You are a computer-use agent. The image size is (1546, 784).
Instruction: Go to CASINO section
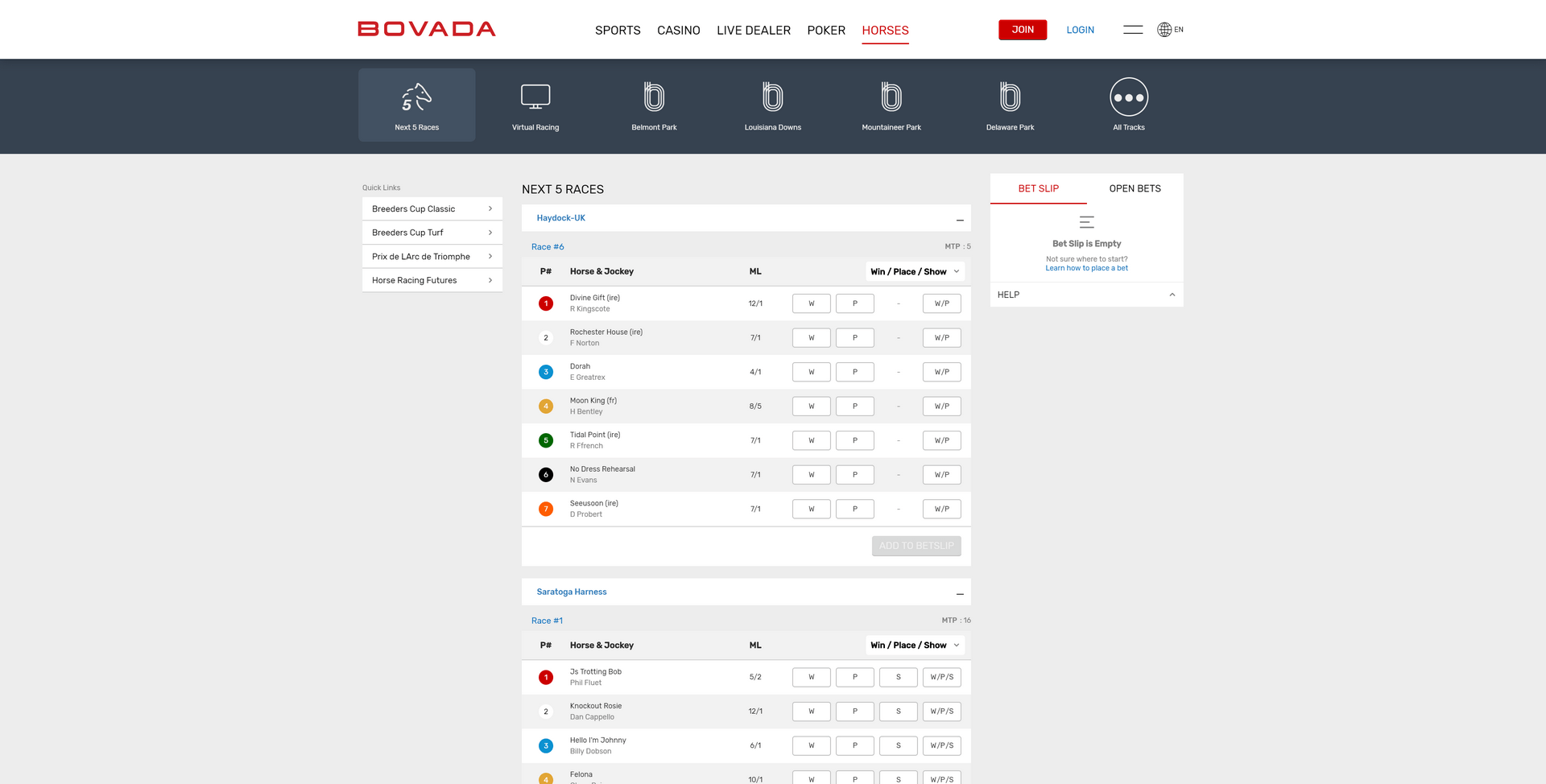pyautogui.click(x=679, y=31)
